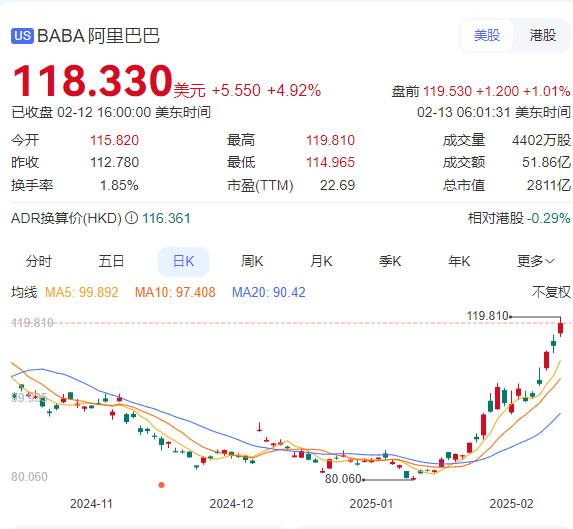Click the orange event dot below the chart
Image resolution: width=573 pixels, height=529 pixels.
(162, 485)
